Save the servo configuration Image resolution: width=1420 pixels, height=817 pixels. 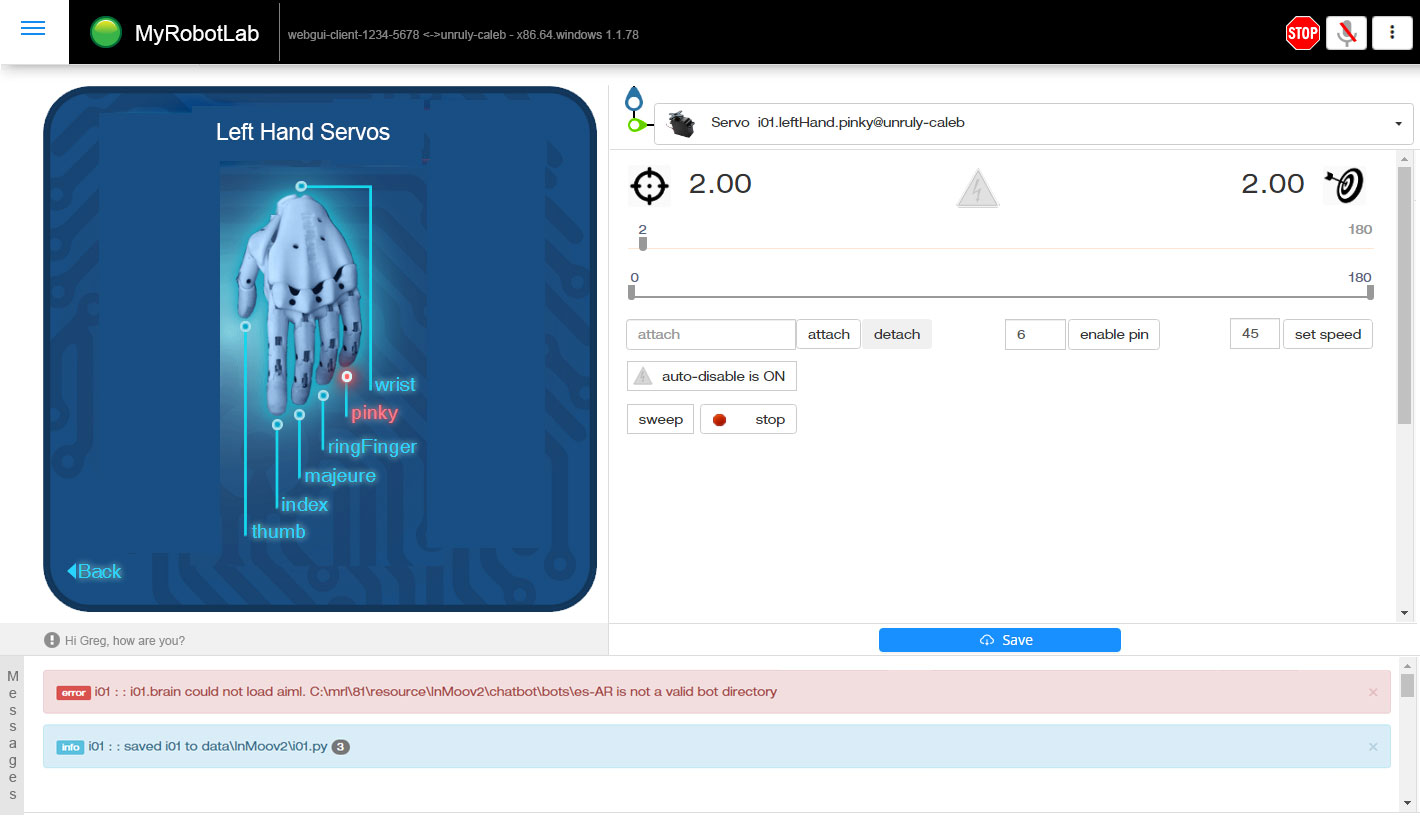coord(1000,640)
